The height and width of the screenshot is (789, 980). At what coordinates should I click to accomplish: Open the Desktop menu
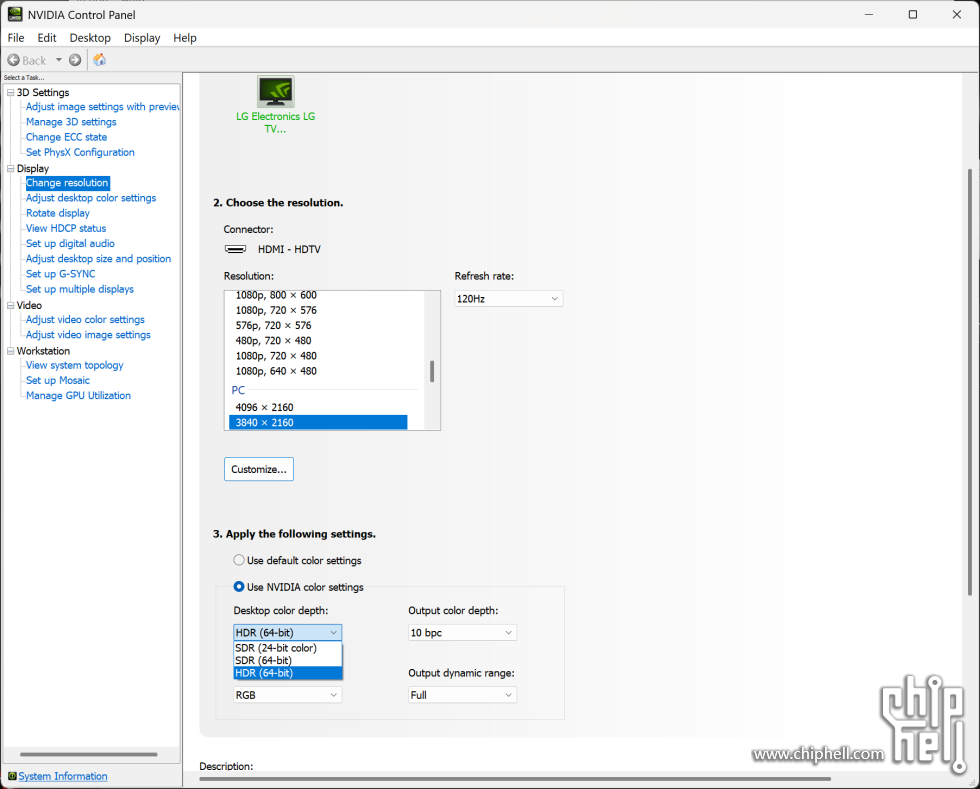click(x=90, y=38)
